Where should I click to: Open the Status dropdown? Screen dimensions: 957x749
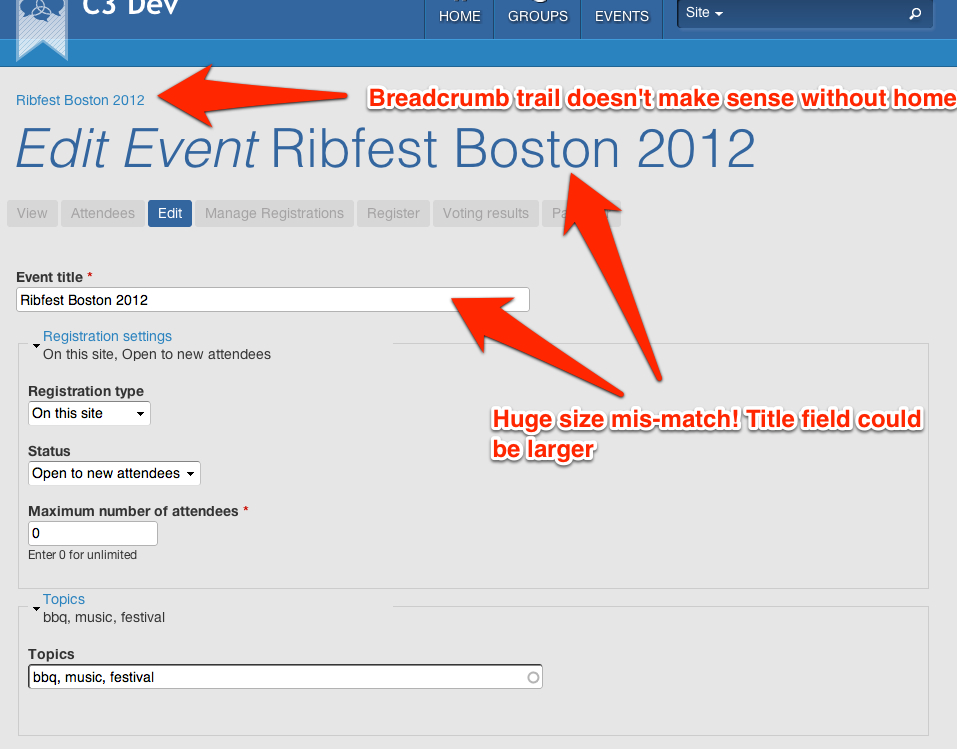pyautogui.click(x=114, y=473)
